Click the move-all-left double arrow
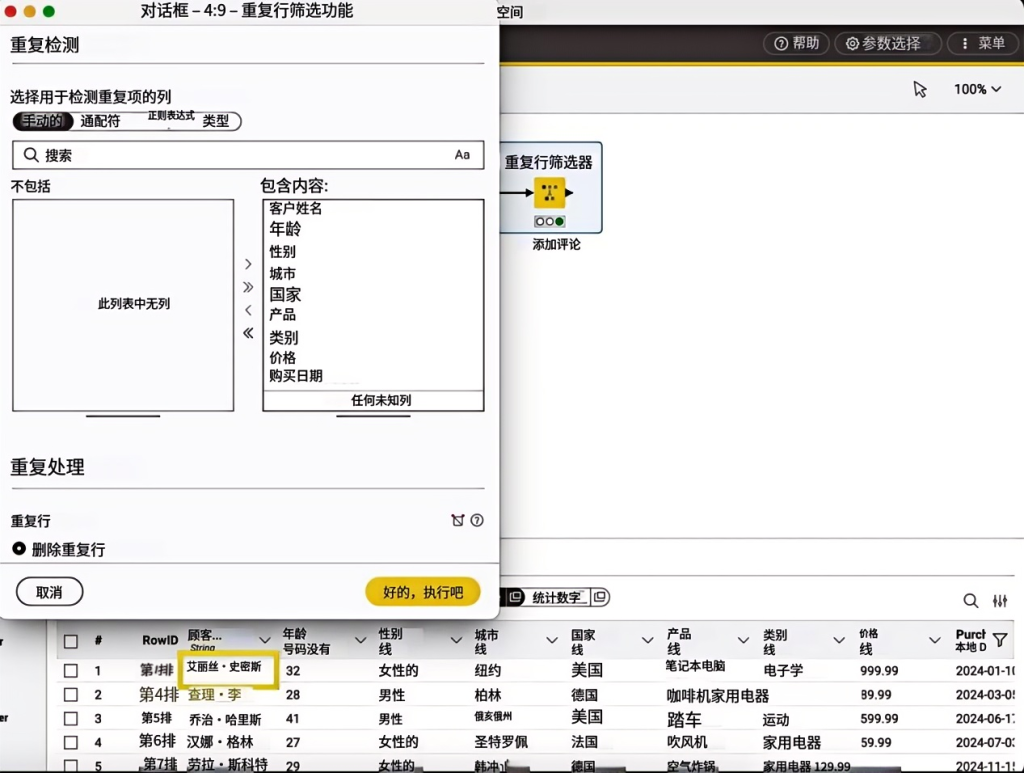The width and height of the screenshot is (1024, 773). tap(248, 333)
